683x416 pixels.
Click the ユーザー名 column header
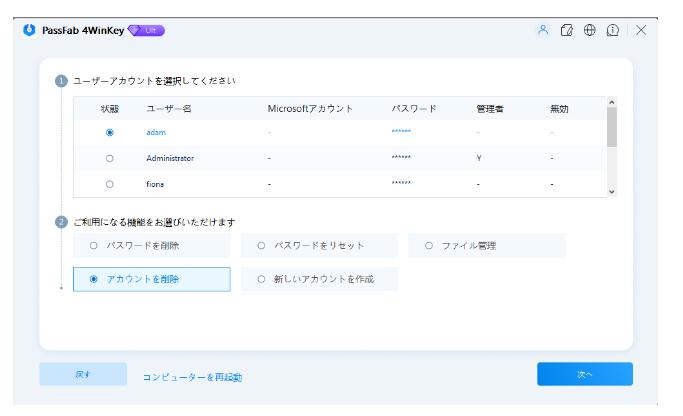[169, 108]
